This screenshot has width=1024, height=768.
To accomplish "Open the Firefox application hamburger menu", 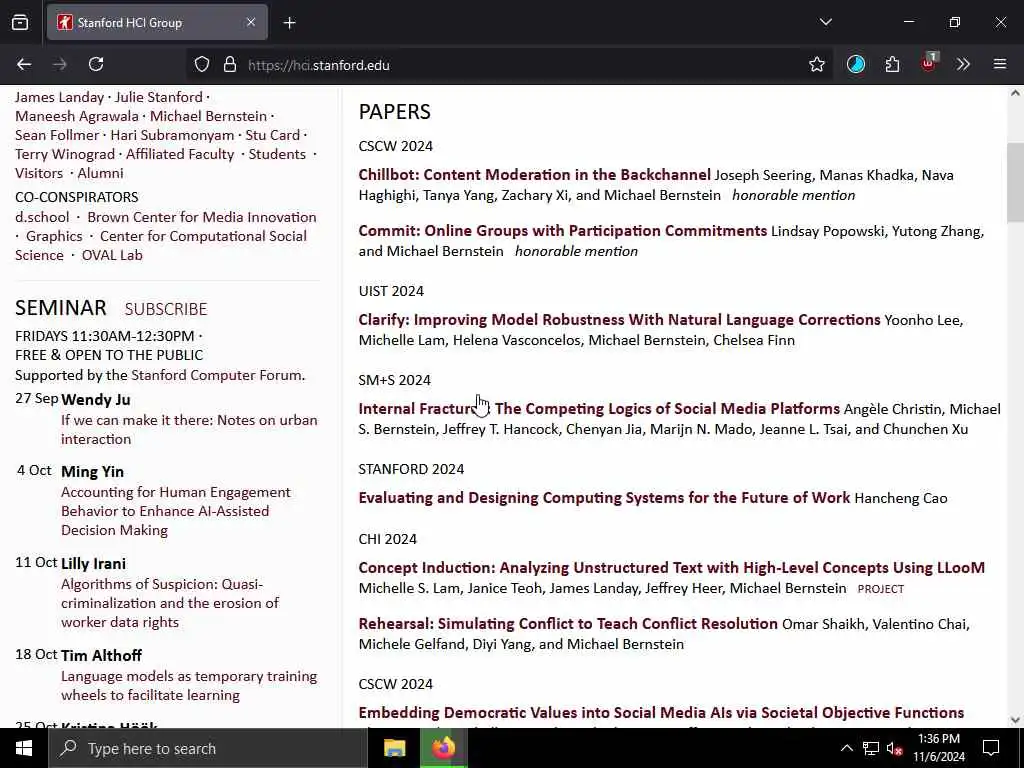I will [1000, 64].
